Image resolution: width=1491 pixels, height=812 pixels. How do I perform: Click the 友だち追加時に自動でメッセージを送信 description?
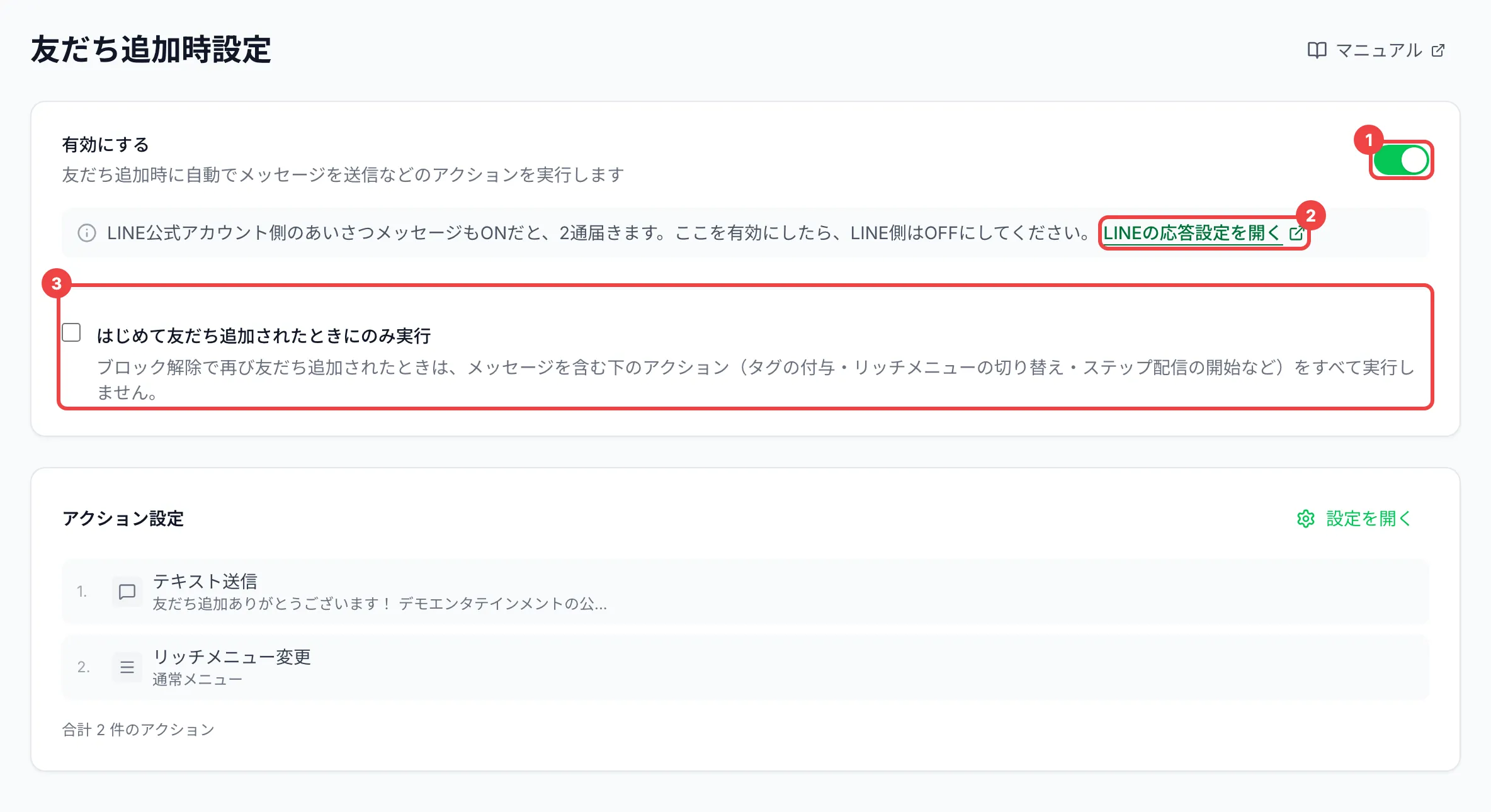click(x=343, y=175)
